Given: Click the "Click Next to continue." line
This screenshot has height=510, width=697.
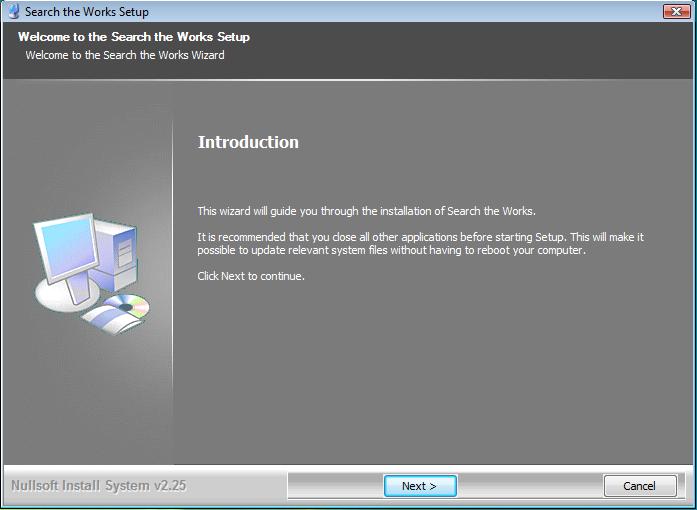Looking at the screenshot, I should pyautogui.click(x=251, y=276).
